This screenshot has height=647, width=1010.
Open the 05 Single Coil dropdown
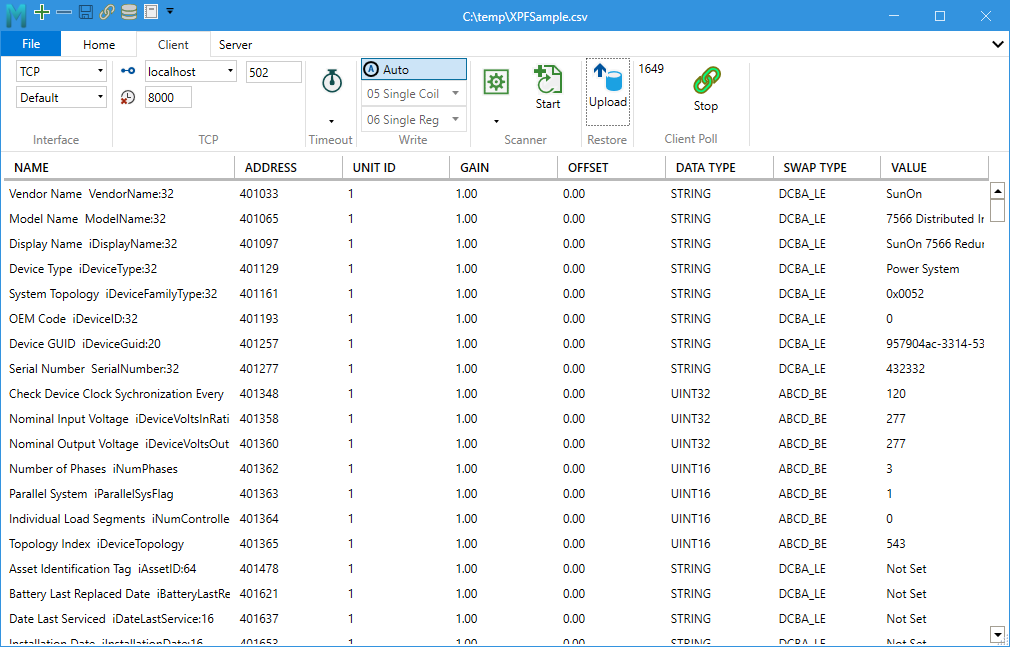click(414, 93)
